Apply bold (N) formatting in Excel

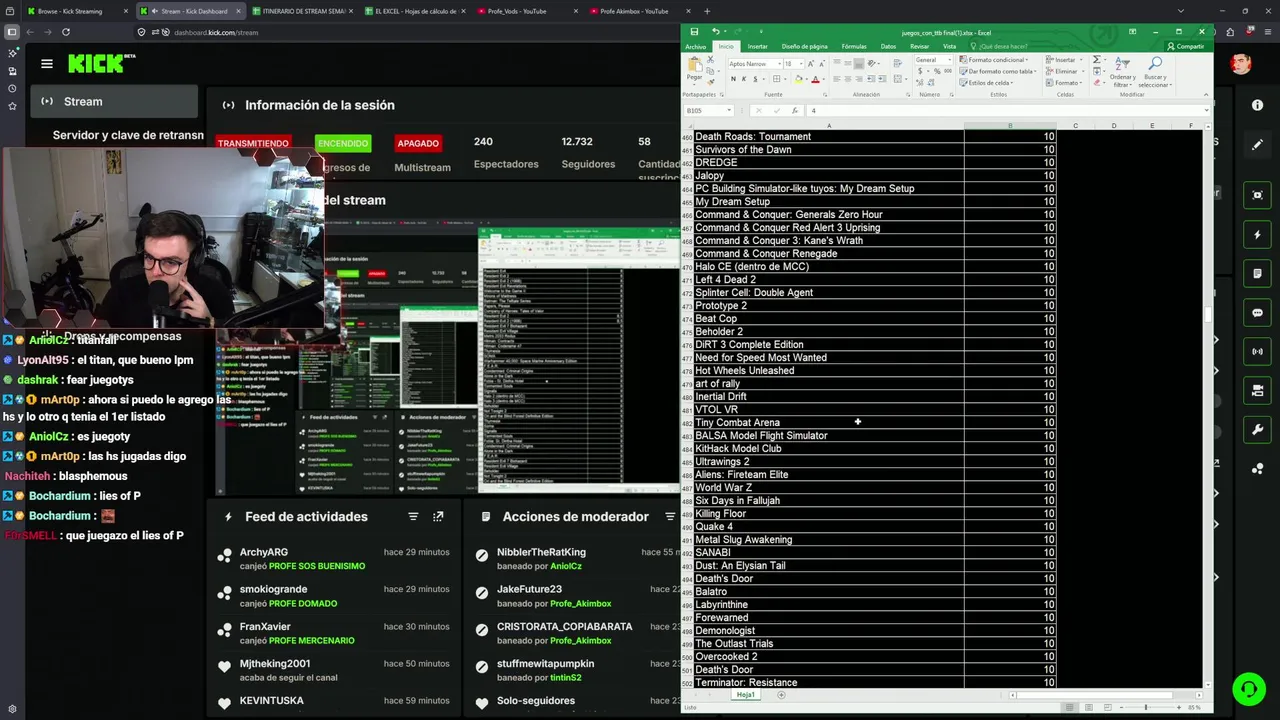pyautogui.click(x=733, y=79)
